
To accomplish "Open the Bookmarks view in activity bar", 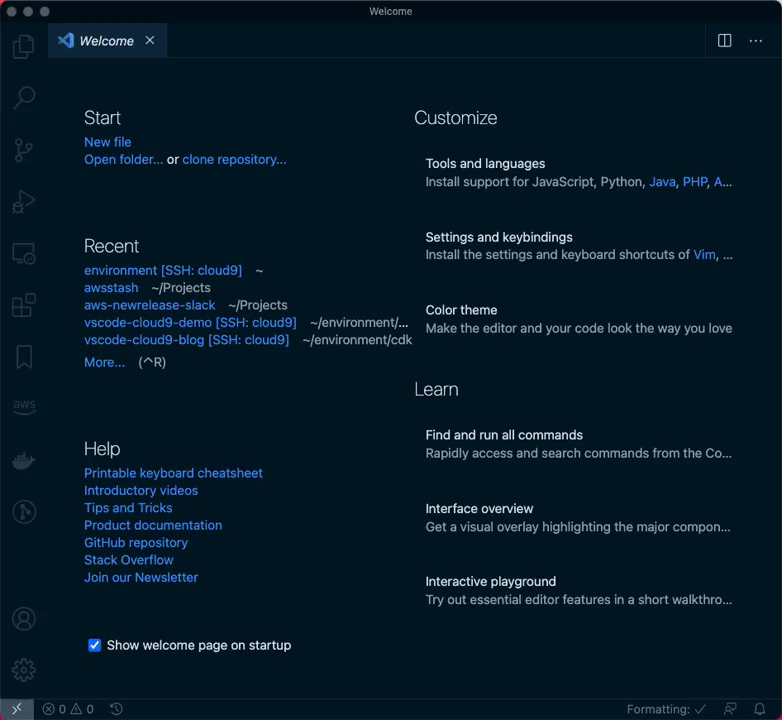I will tap(23, 357).
